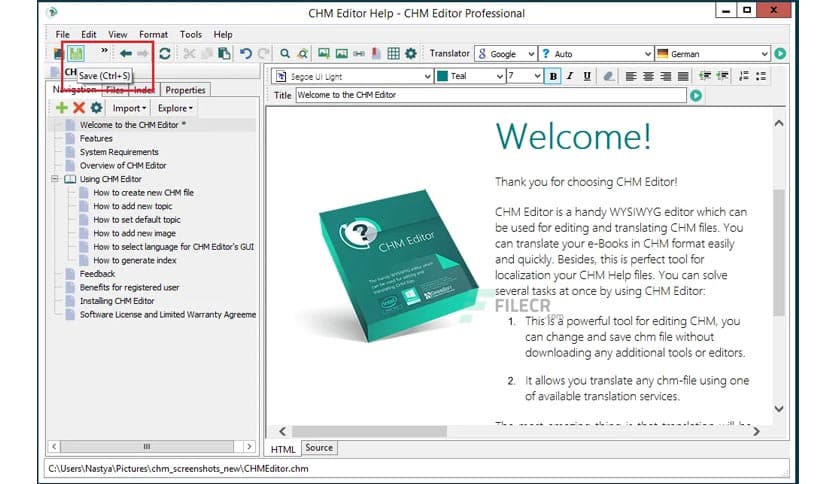This screenshot has height=484, width=836.
Task: Click the Edit image icon
Action: [x=342, y=53]
